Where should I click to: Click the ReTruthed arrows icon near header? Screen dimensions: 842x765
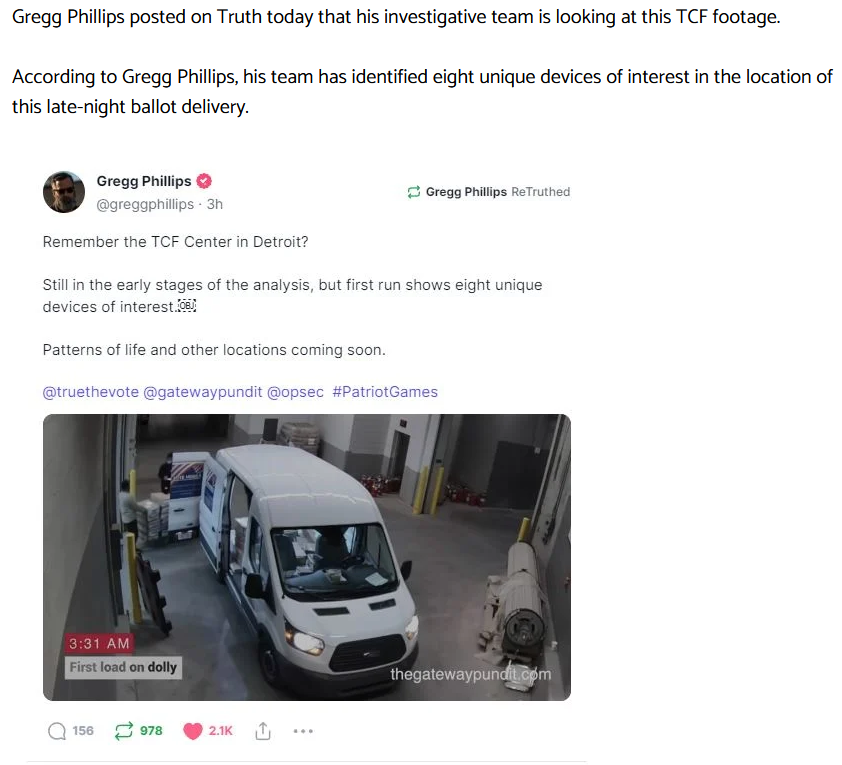click(x=413, y=192)
